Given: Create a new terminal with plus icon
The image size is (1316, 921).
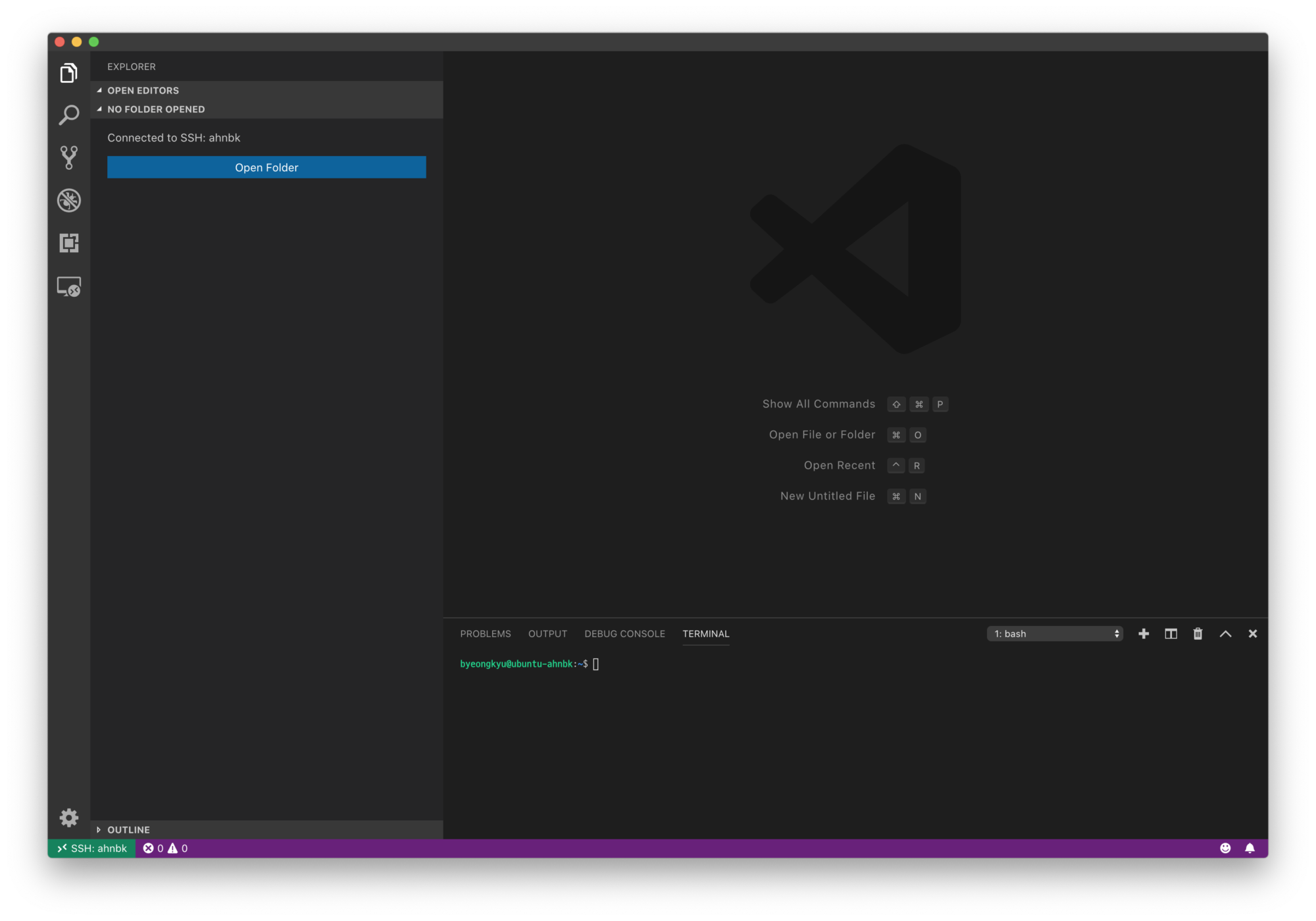Looking at the screenshot, I should point(1144,633).
